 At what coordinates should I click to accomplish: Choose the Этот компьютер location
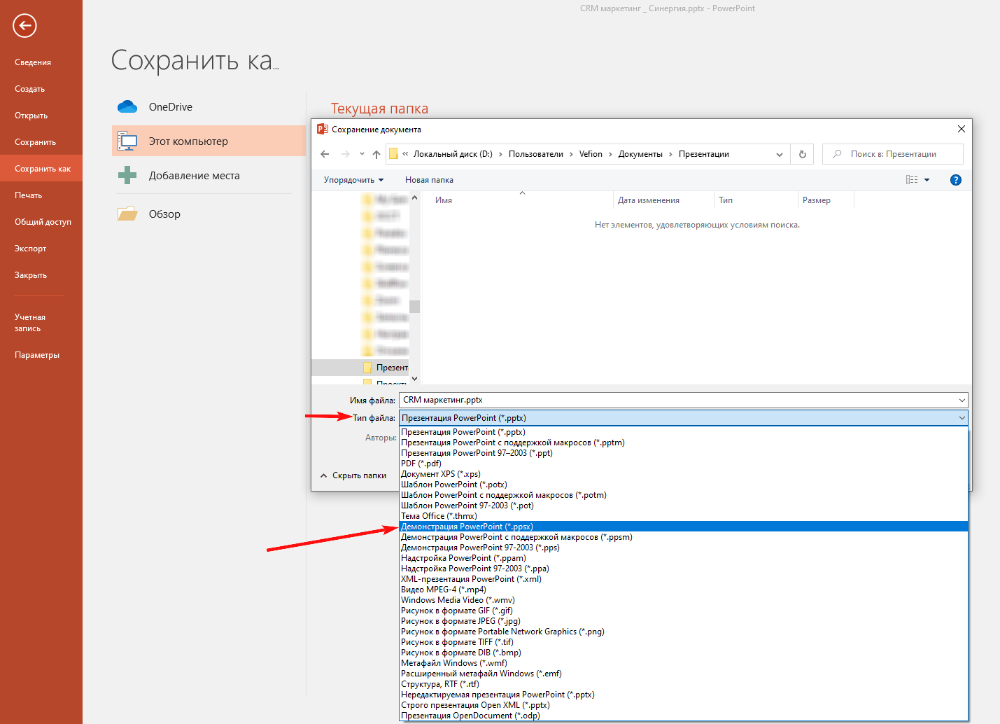click(209, 141)
